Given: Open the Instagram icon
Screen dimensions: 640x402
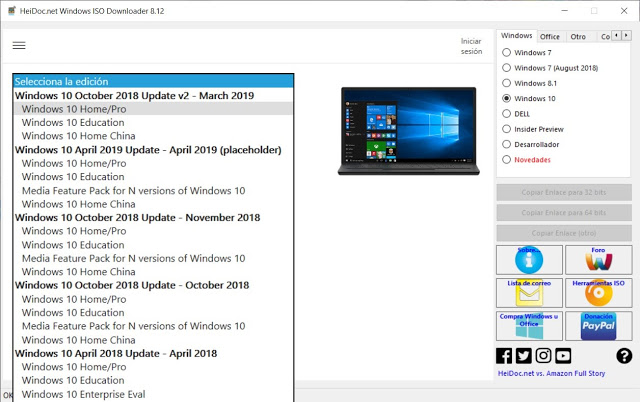Looking at the screenshot, I should 543,356.
